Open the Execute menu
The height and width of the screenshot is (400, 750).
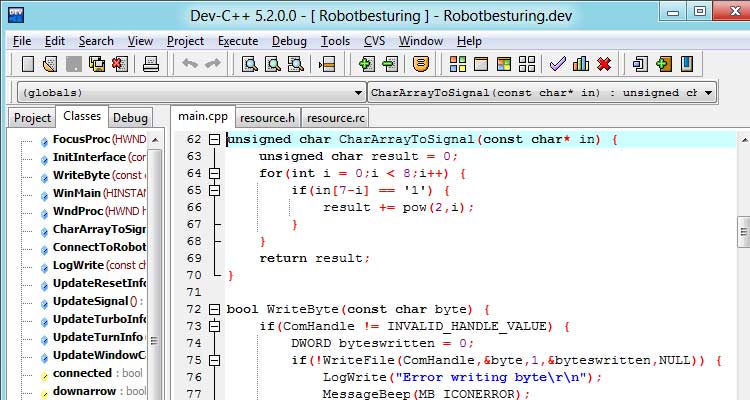click(238, 41)
